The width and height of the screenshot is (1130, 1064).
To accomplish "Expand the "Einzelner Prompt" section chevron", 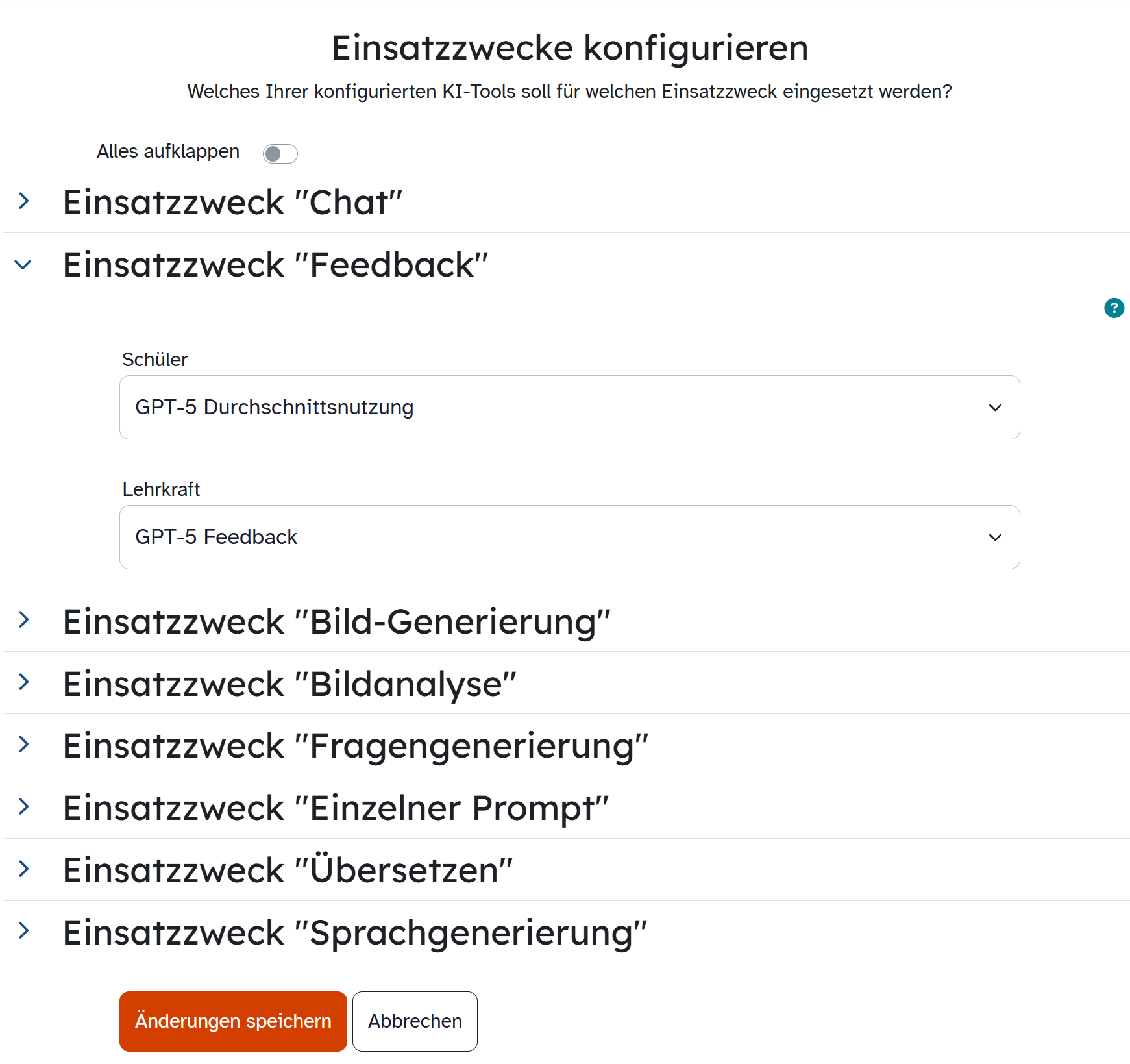I will 24,807.
